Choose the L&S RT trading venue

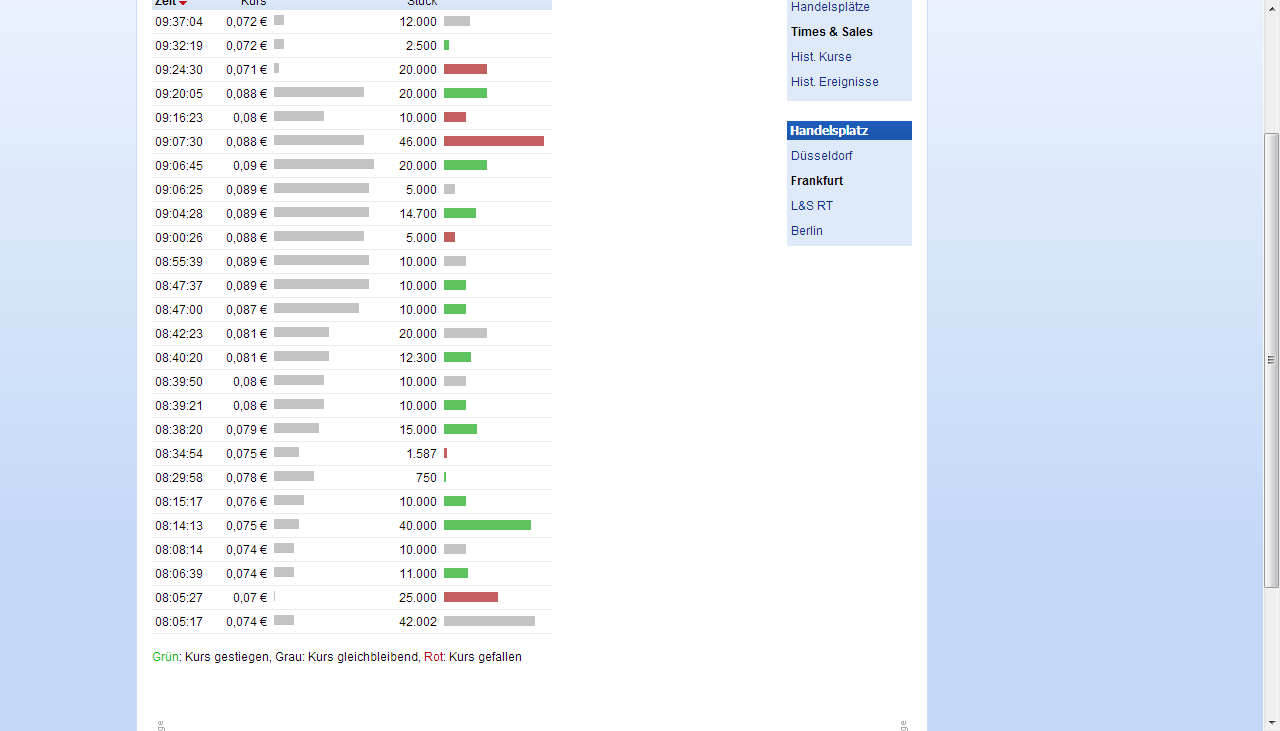812,206
